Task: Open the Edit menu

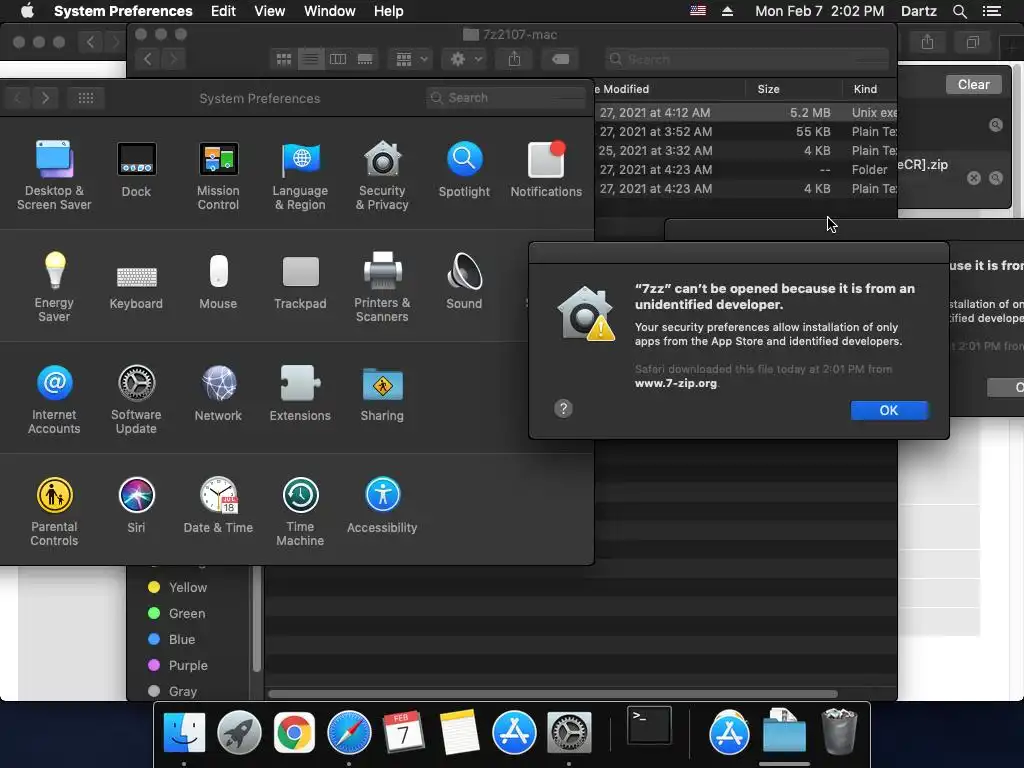Action: (x=223, y=11)
